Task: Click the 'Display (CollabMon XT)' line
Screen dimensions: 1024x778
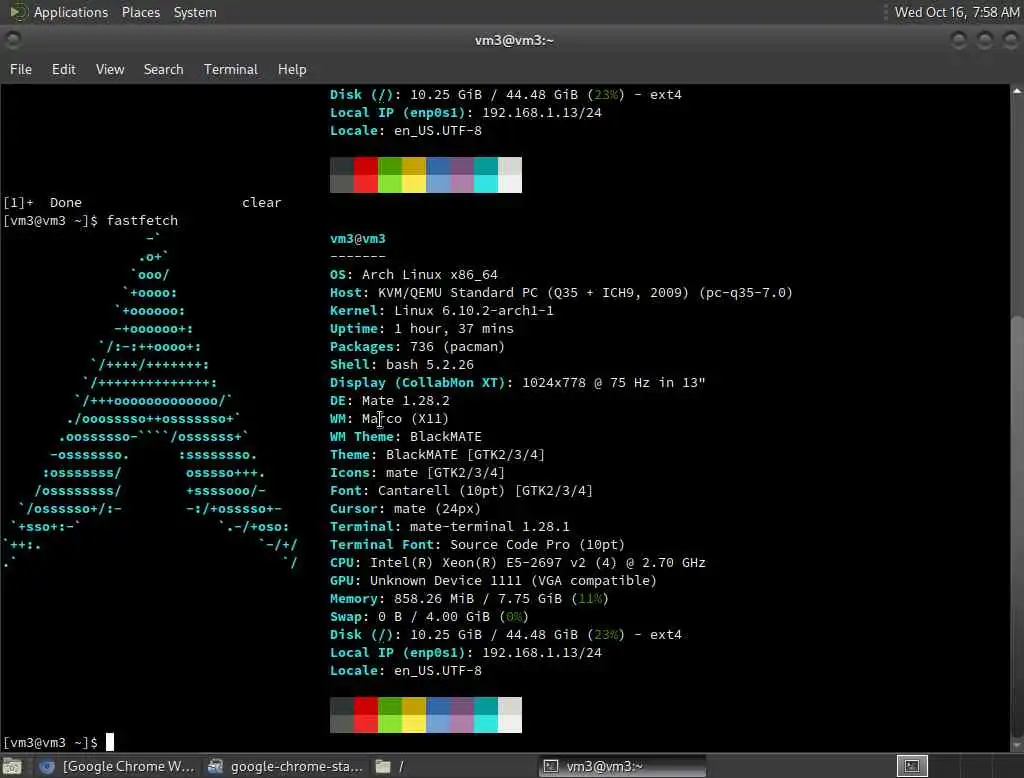Action: [x=517, y=383]
